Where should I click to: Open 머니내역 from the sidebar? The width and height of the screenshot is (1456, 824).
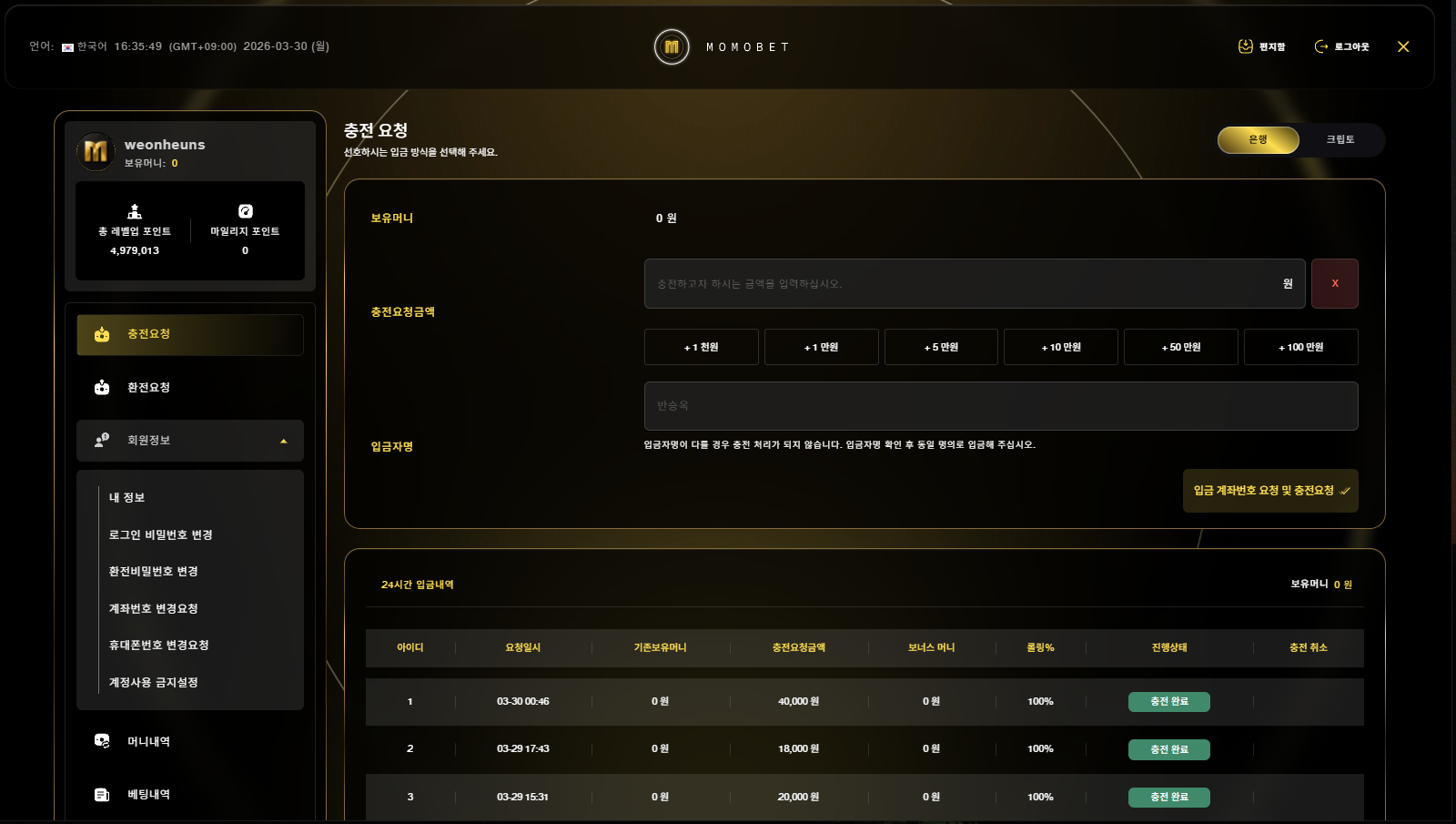(148, 741)
